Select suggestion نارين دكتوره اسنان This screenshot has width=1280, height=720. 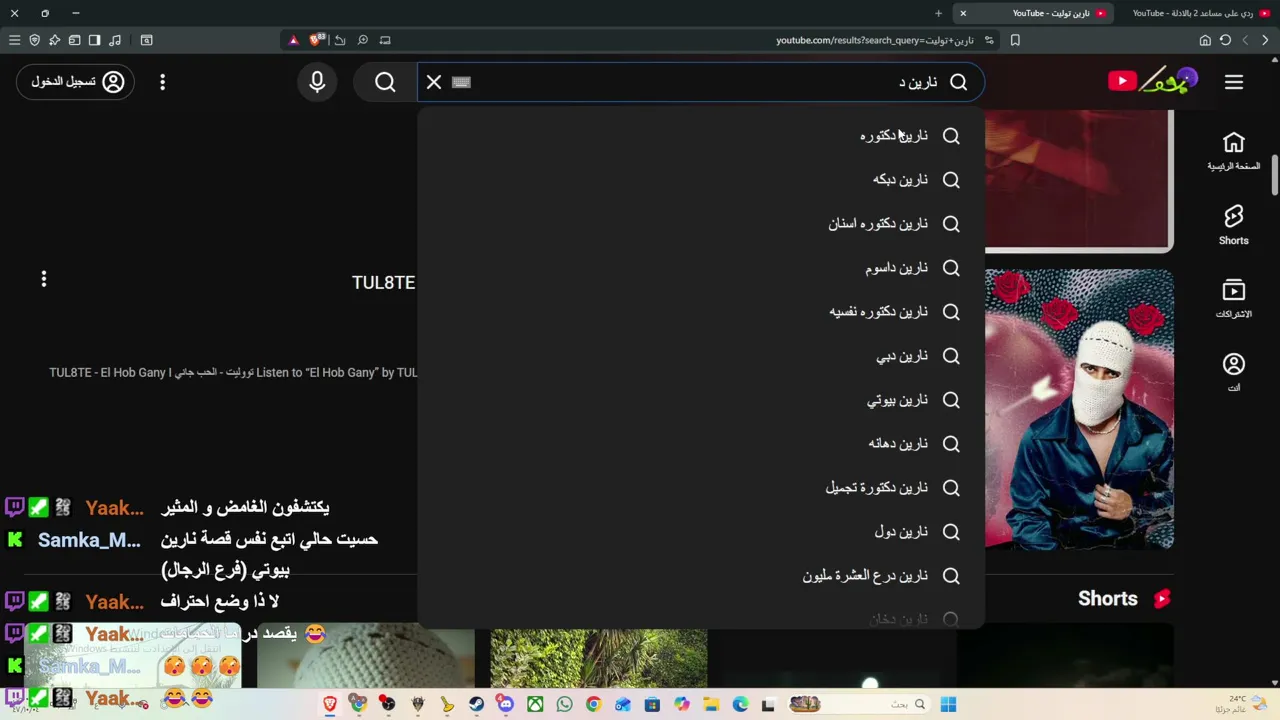click(x=701, y=224)
